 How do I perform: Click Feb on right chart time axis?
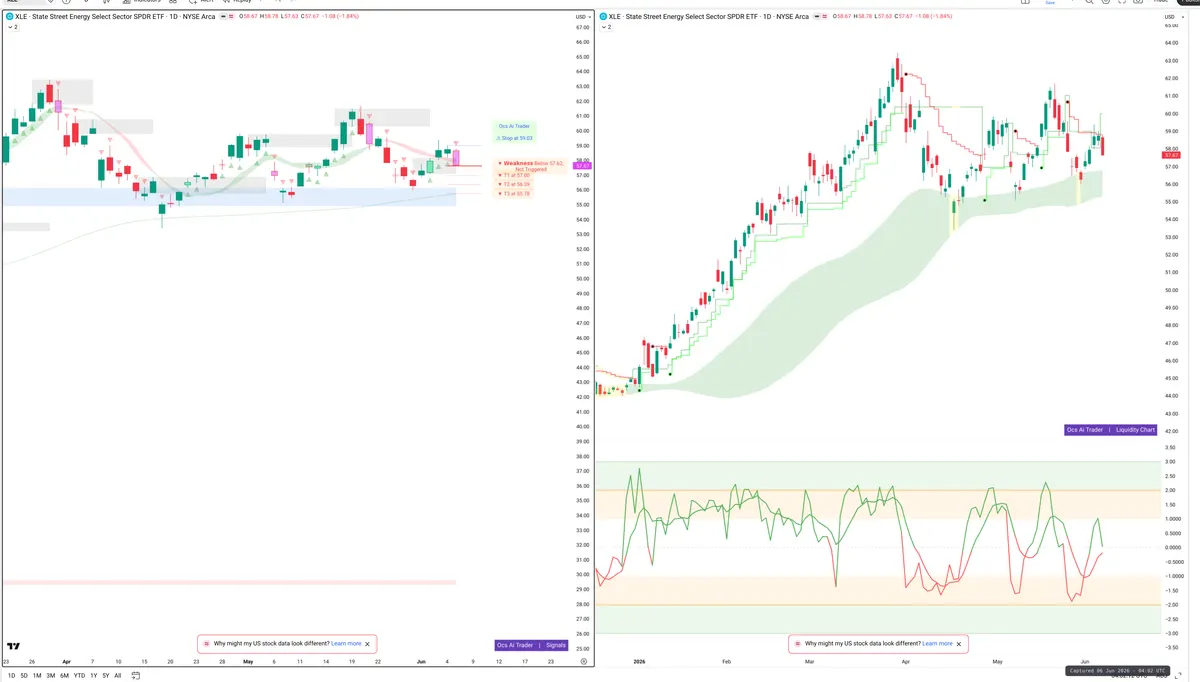pyautogui.click(x=726, y=661)
